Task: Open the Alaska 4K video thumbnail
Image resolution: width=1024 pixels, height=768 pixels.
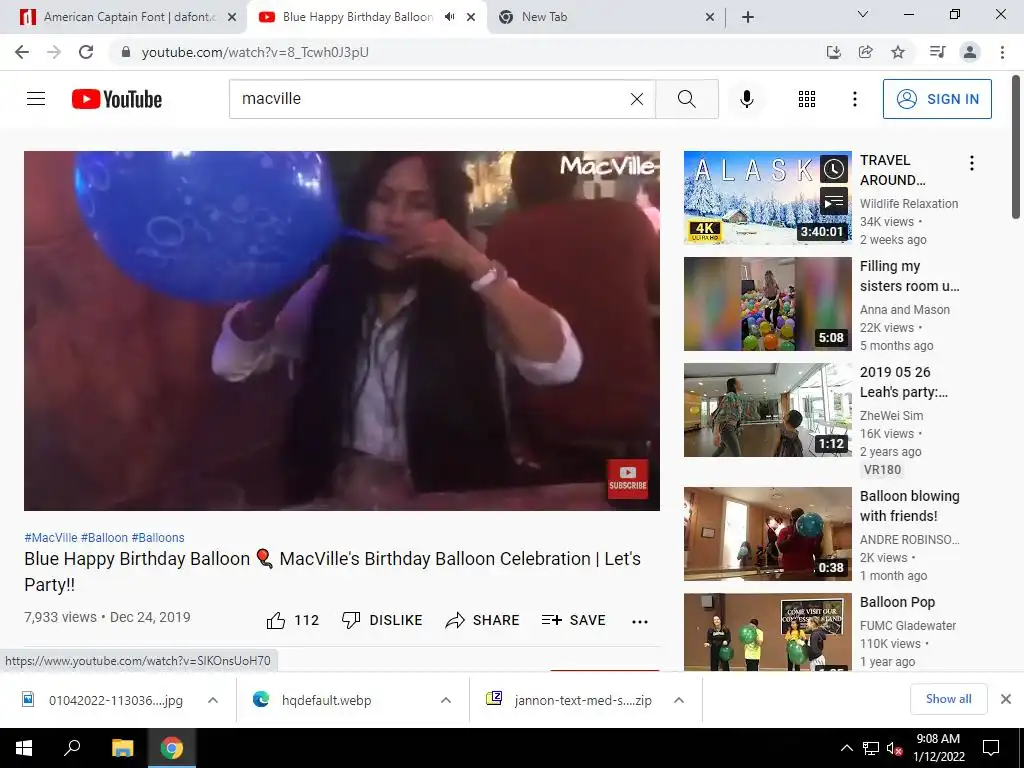Action: click(x=767, y=198)
